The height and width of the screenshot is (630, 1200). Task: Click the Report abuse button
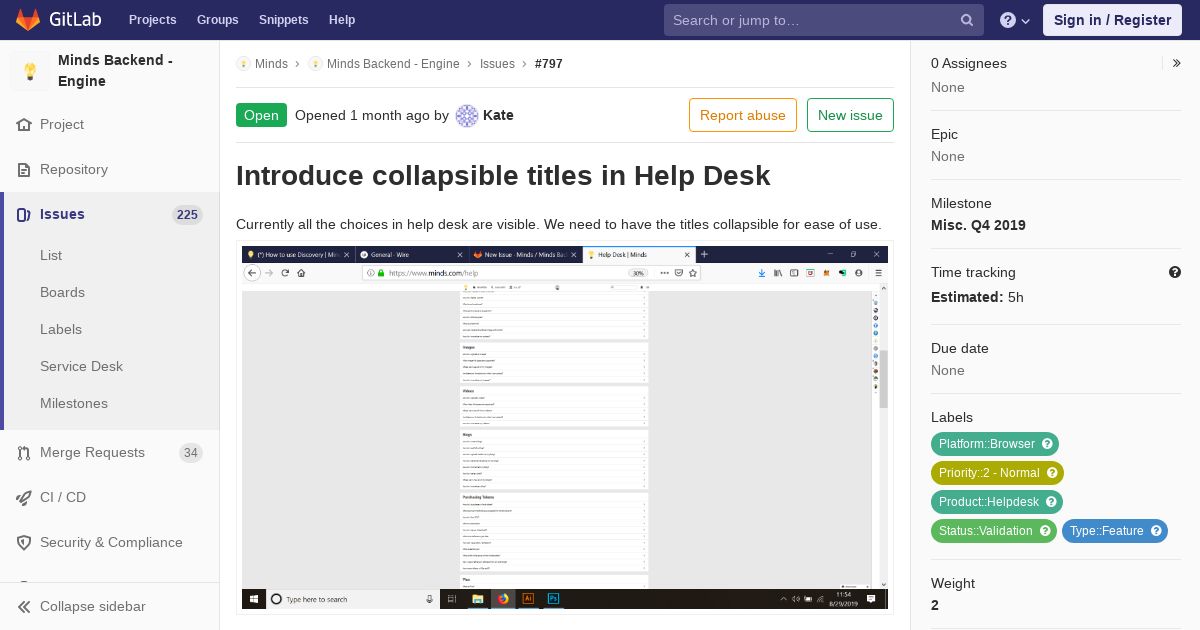(743, 115)
